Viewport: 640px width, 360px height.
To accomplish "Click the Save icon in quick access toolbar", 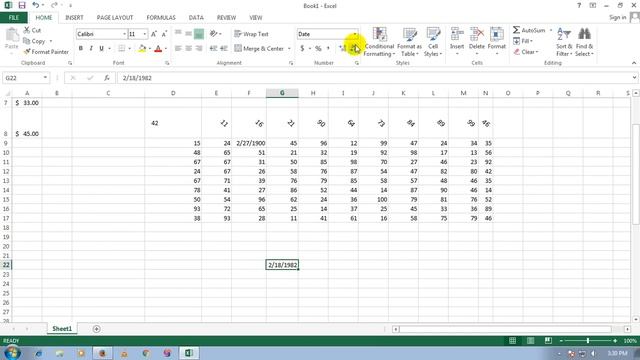I will [x=22, y=5].
